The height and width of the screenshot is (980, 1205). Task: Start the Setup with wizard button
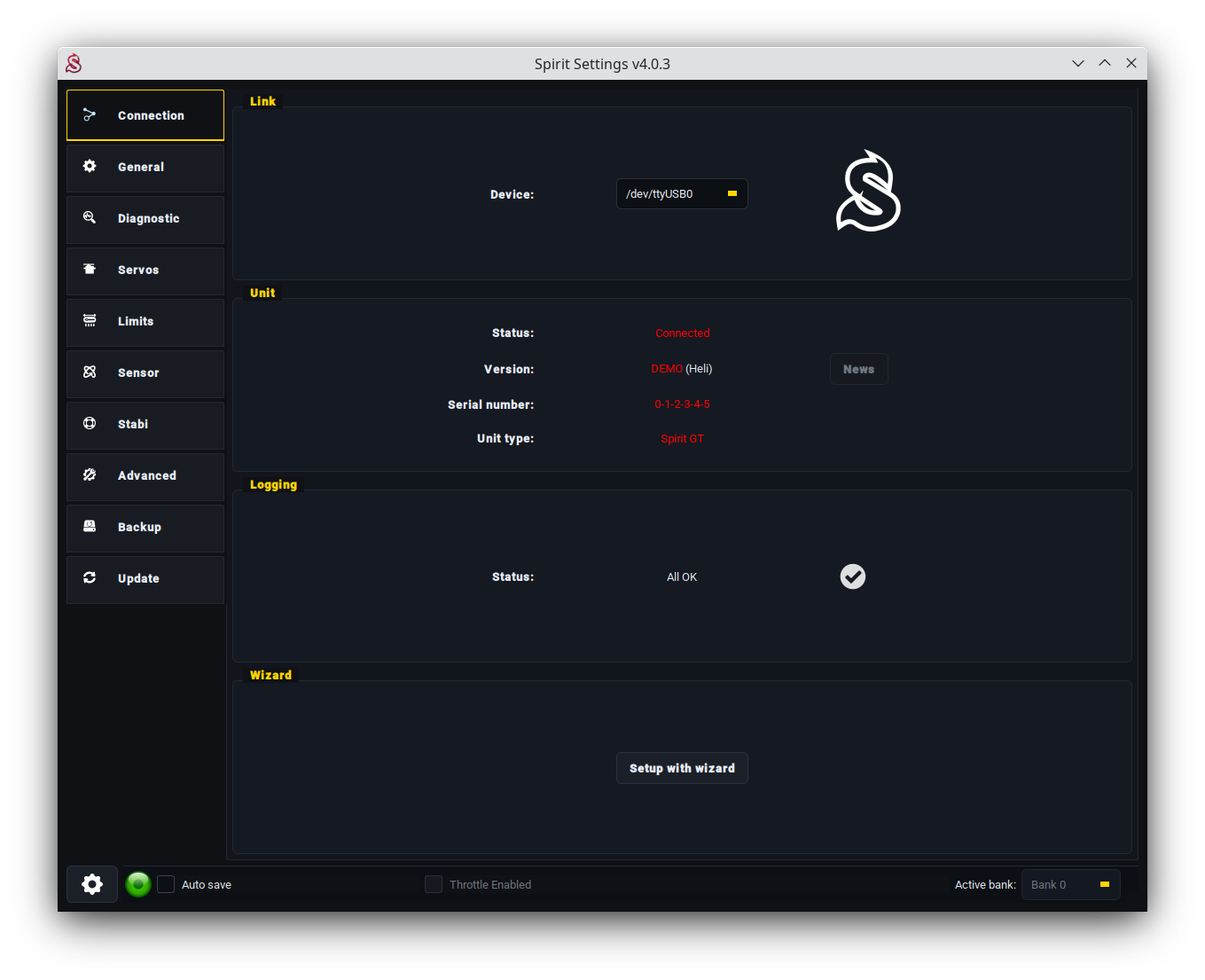(682, 768)
